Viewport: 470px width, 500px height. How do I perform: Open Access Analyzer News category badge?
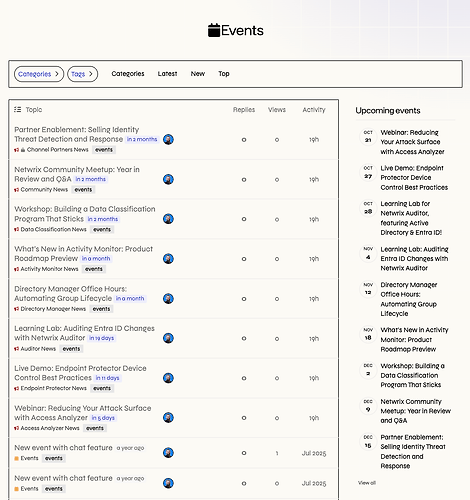pos(47,428)
